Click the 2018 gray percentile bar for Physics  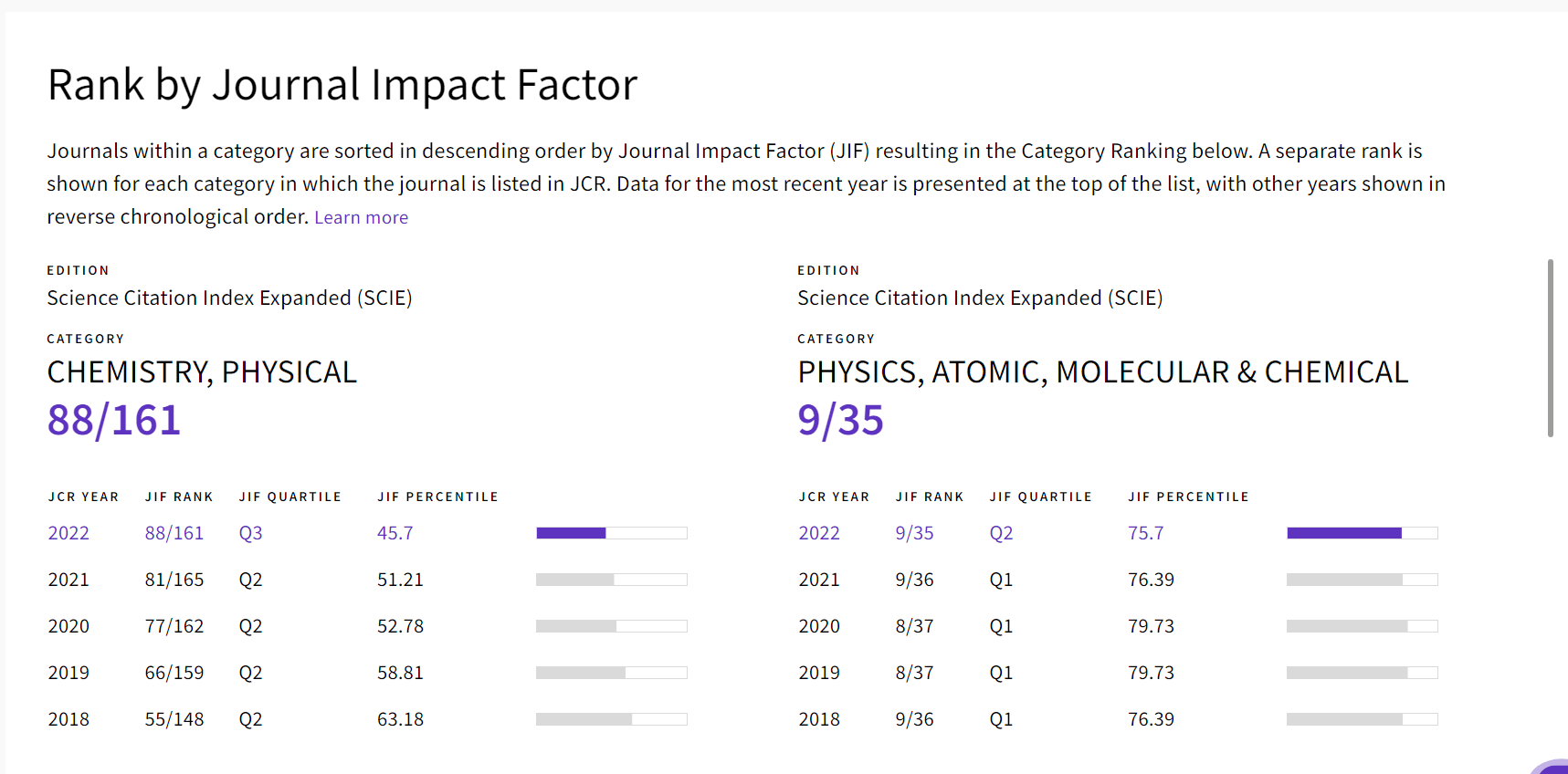click(x=1363, y=719)
